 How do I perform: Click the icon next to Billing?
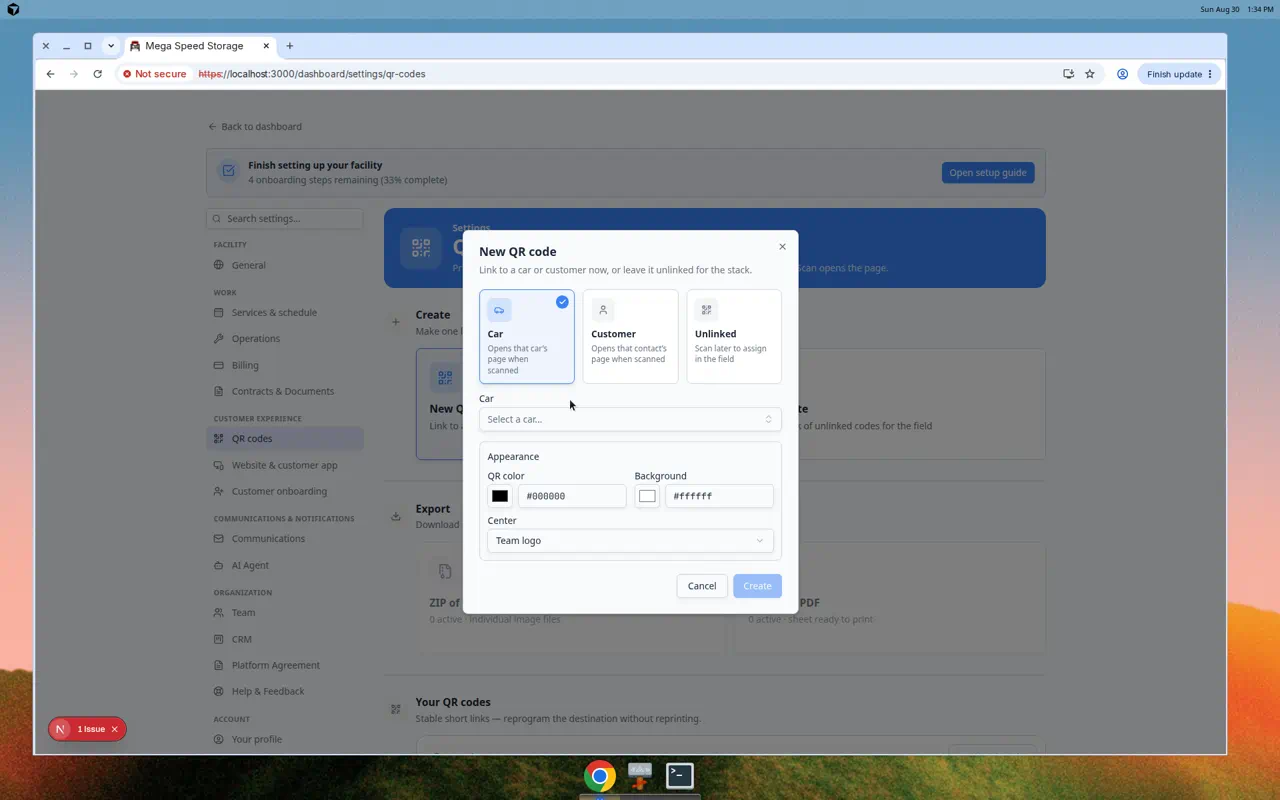219,365
